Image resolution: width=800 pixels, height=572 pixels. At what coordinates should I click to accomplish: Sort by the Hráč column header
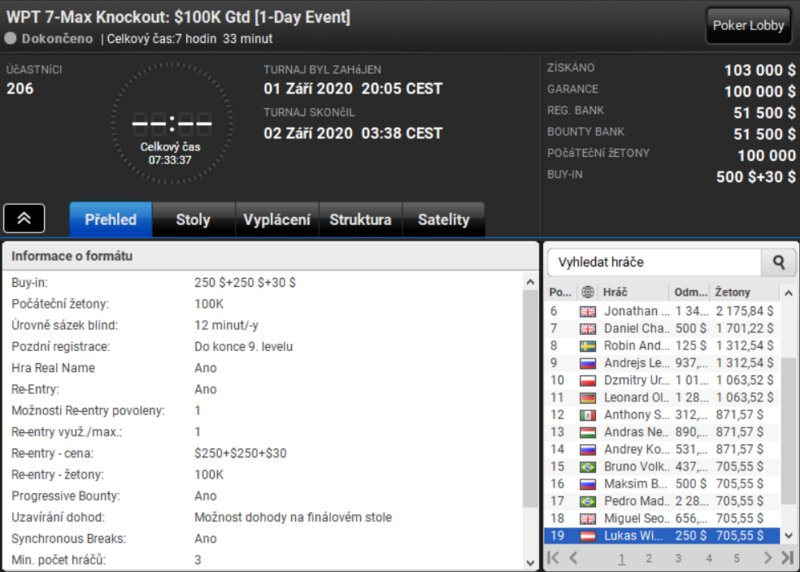click(x=633, y=292)
